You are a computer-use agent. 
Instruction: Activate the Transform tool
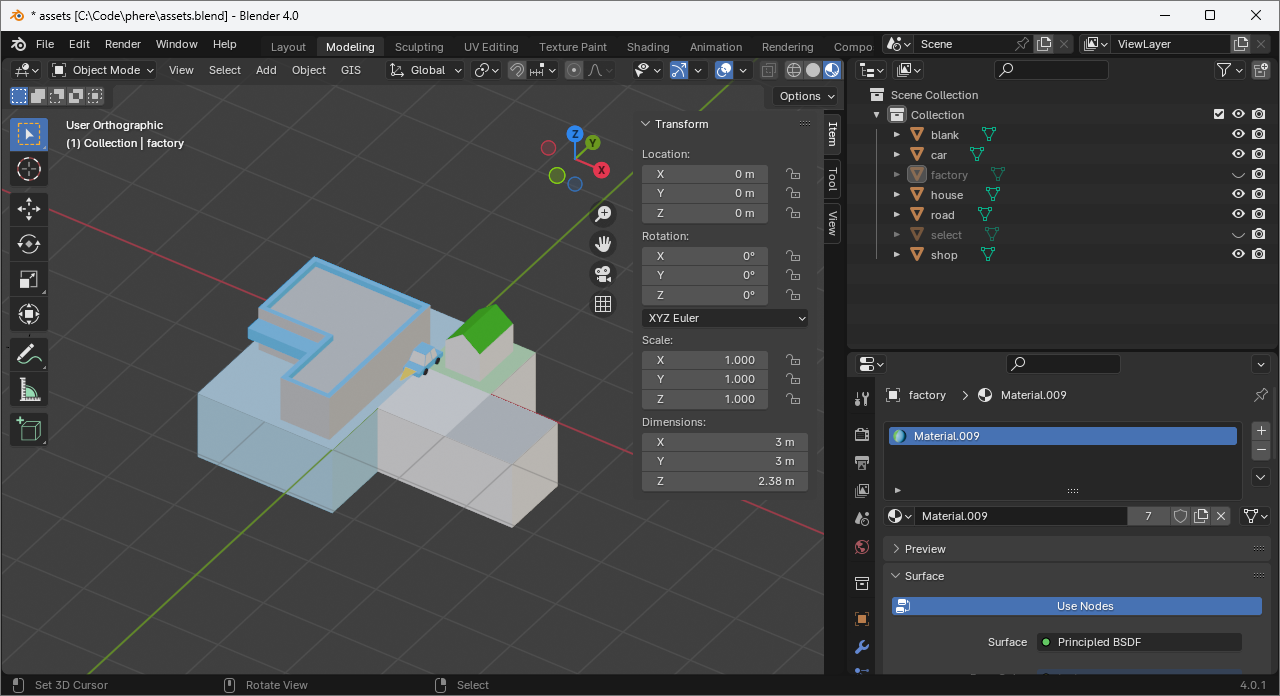click(x=29, y=314)
